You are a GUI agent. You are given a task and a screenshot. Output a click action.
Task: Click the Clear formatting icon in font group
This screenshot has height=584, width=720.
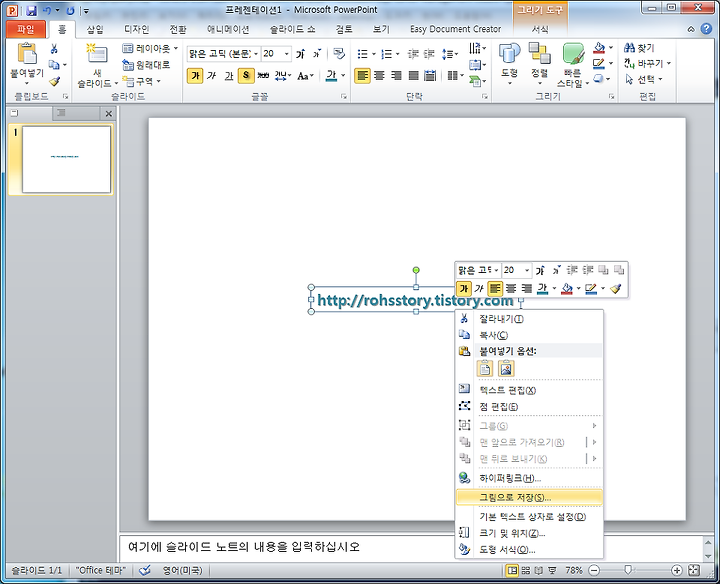(x=339, y=54)
